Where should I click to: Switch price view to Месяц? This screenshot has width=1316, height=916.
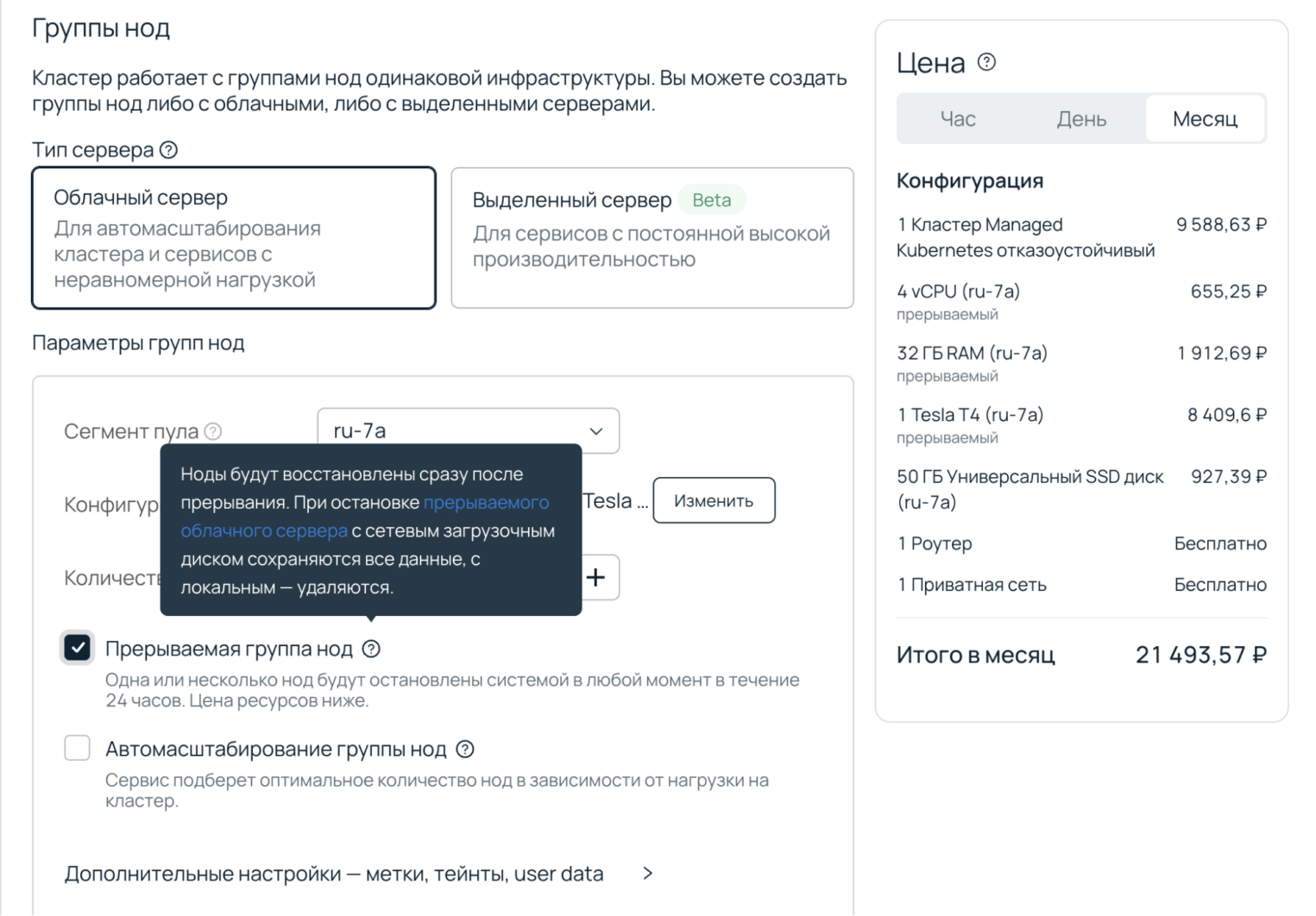coord(1205,119)
